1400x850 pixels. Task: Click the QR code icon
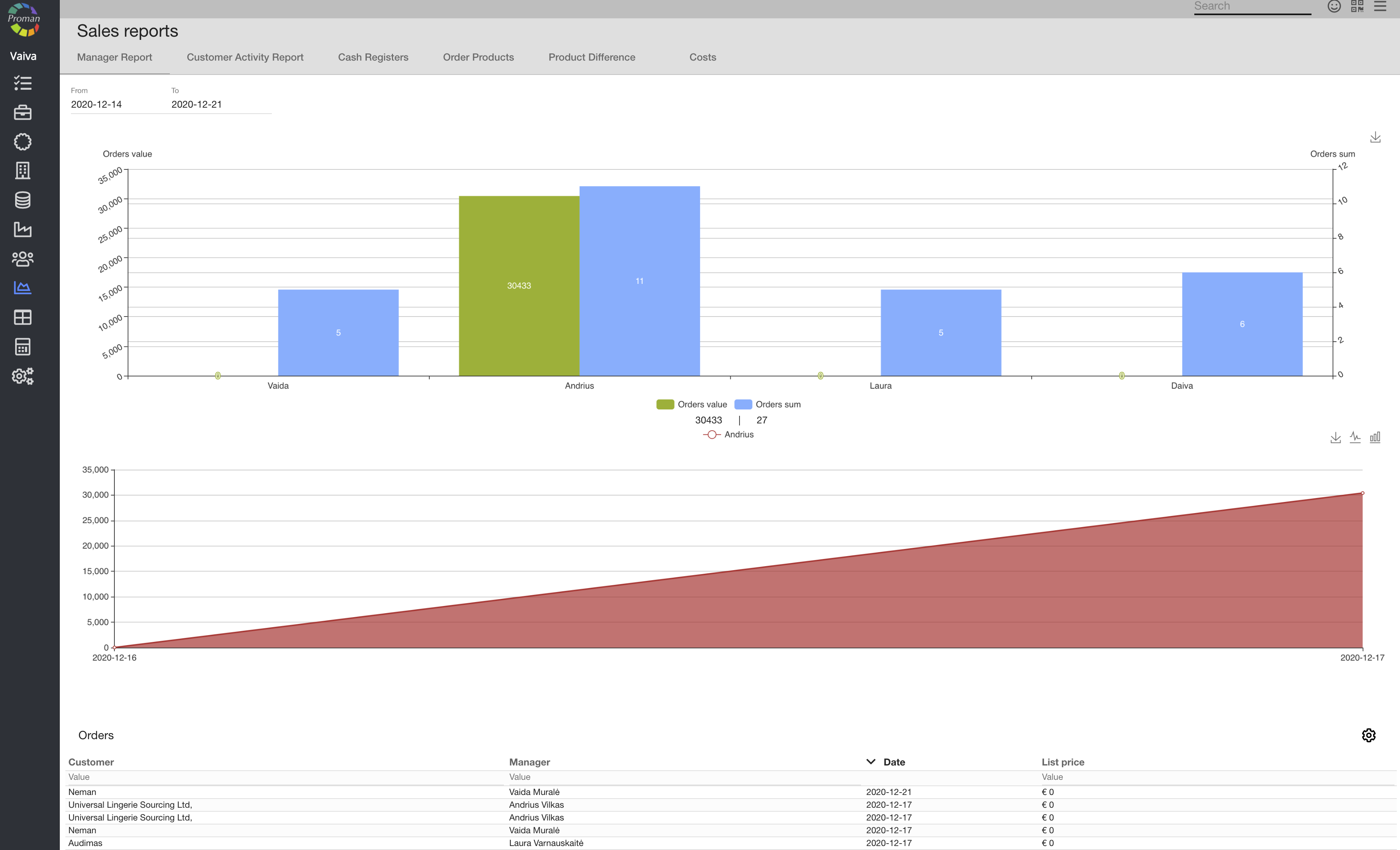pyautogui.click(x=1357, y=6)
